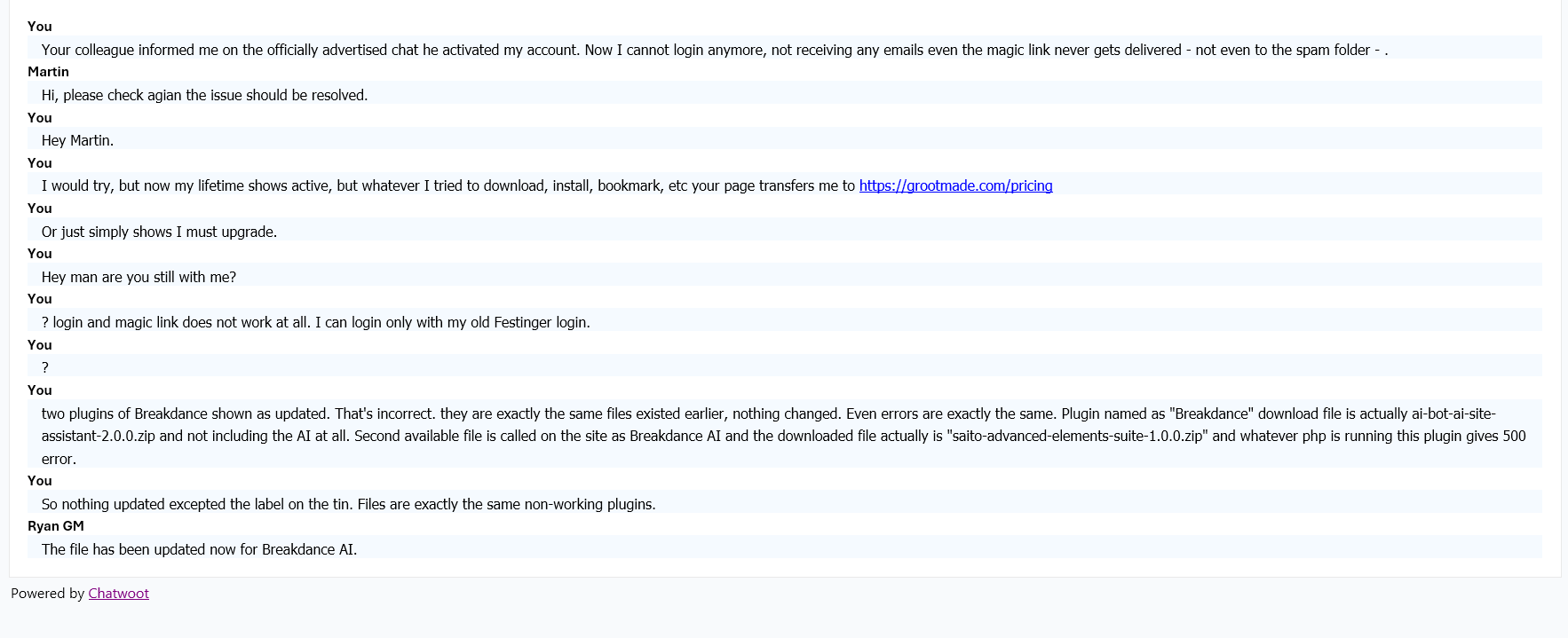Click the first message about colleague activating account

[x=710, y=50]
